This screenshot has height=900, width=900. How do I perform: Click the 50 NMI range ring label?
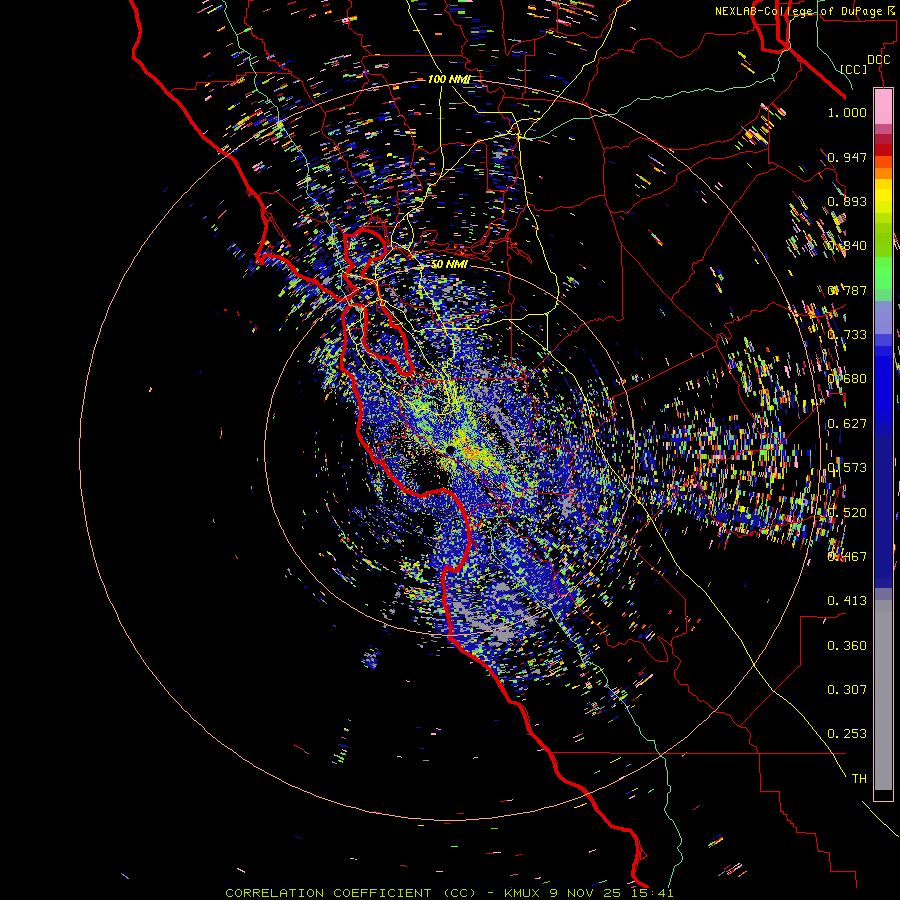click(x=449, y=264)
